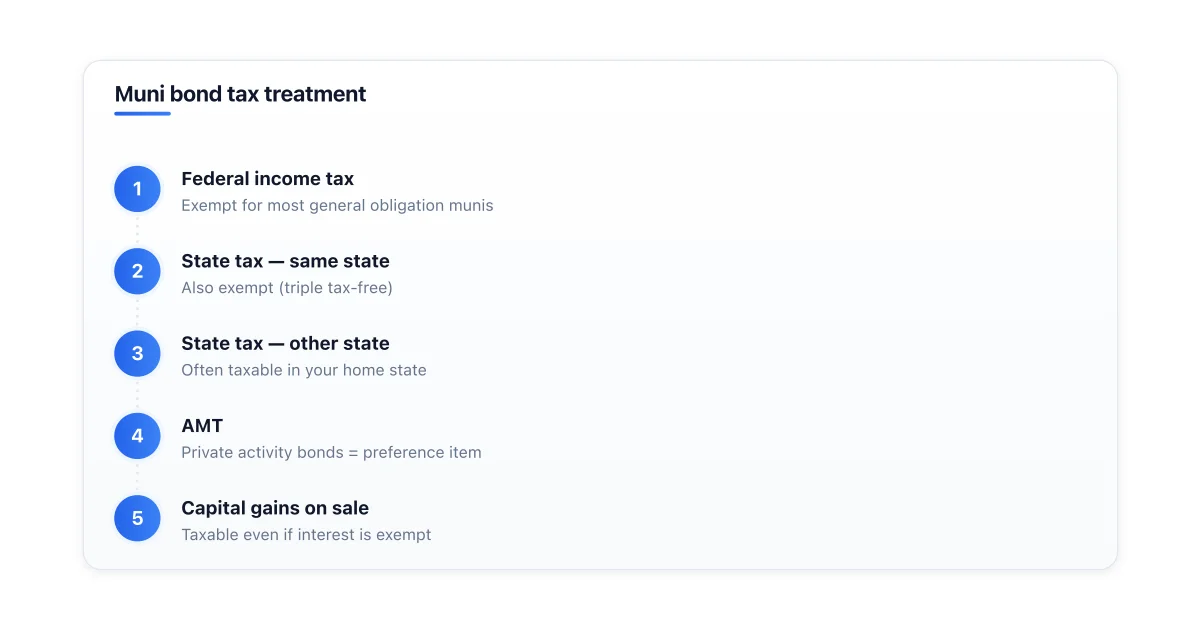The height and width of the screenshot is (630, 1200).
Task: Select the step 4 circle badge
Action: (x=138, y=436)
